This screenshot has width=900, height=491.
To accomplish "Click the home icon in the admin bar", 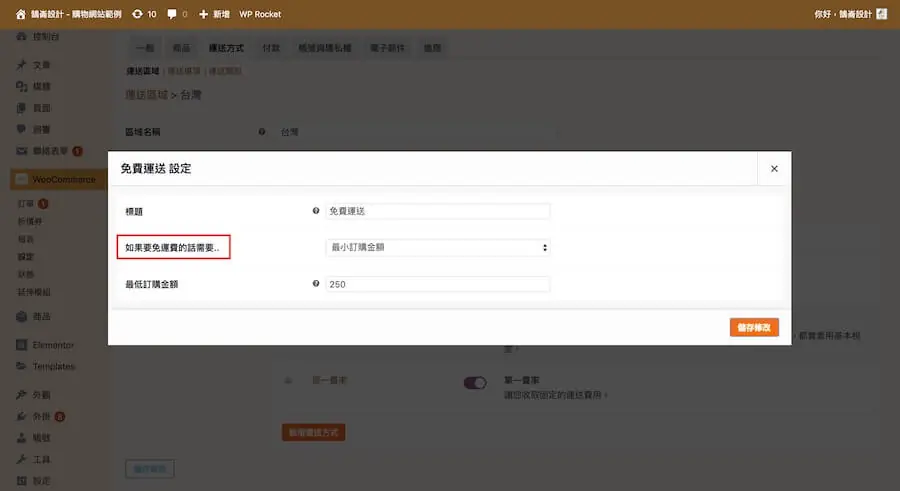I will coord(21,14).
